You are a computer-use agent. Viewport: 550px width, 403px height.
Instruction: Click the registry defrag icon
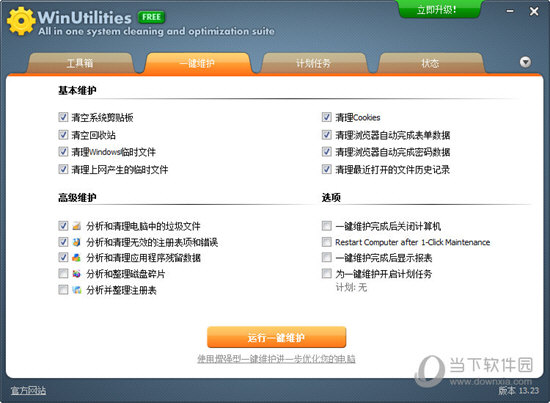coord(76,290)
